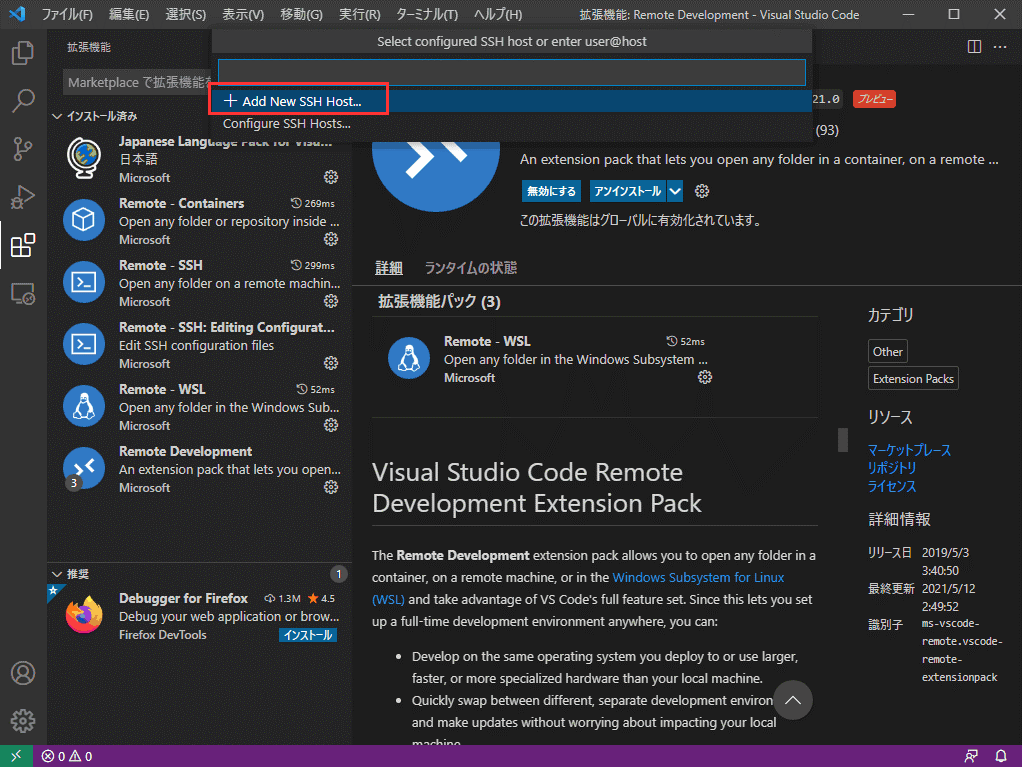The width and height of the screenshot is (1023, 768).
Task: Open the Search view in activity bar
Action: [x=23, y=101]
